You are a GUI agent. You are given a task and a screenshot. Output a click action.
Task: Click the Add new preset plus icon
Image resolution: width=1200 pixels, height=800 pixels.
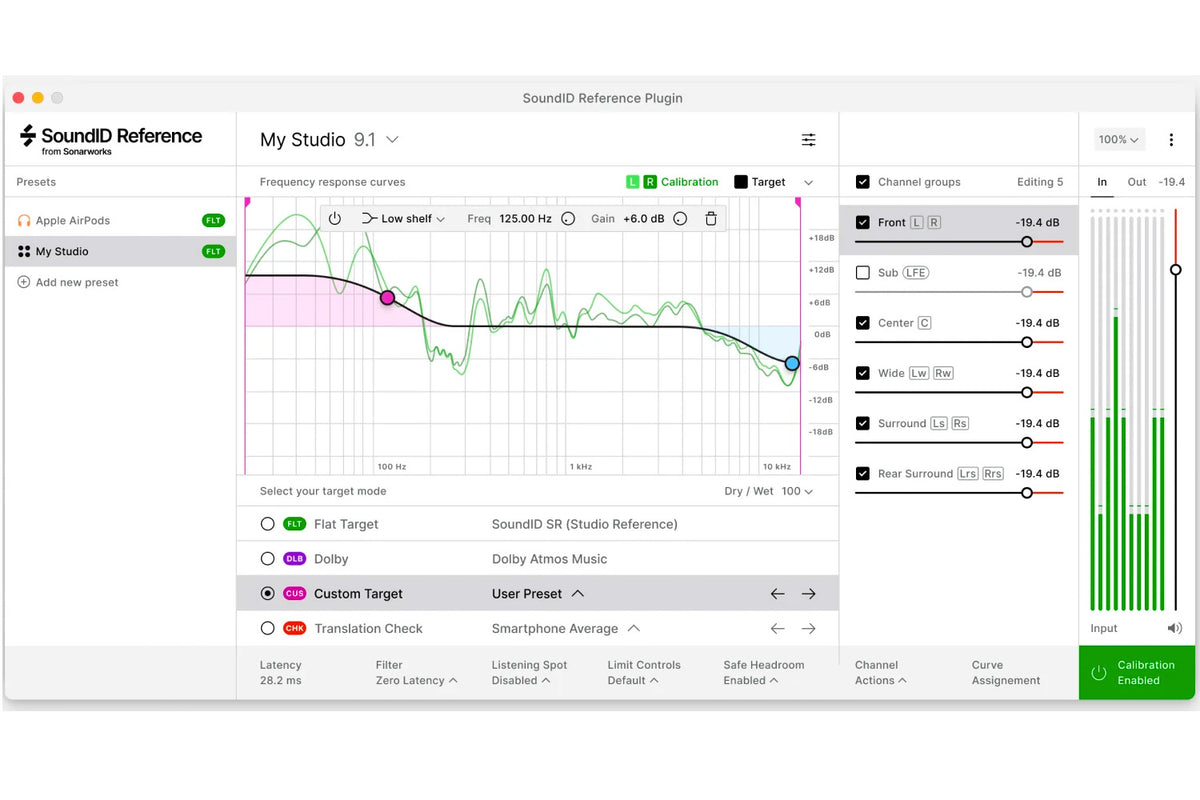click(x=24, y=282)
